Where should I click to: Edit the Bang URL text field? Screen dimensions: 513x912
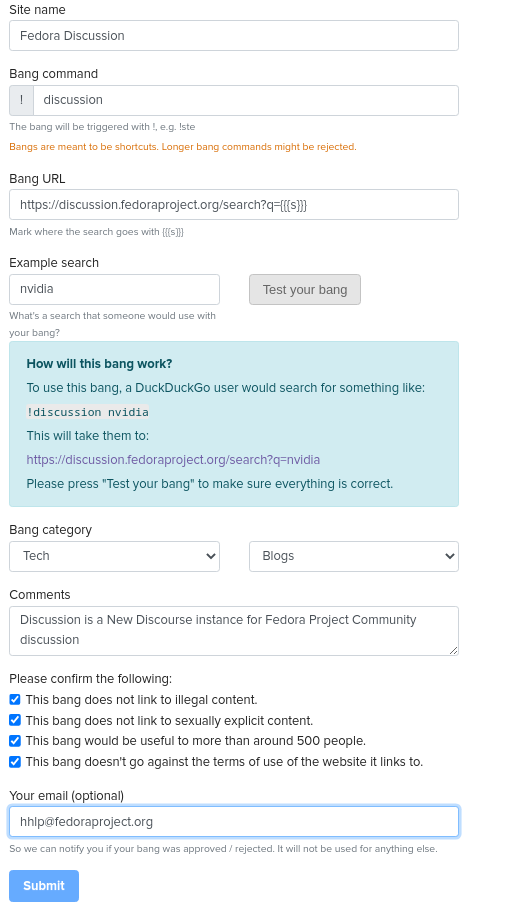click(234, 204)
